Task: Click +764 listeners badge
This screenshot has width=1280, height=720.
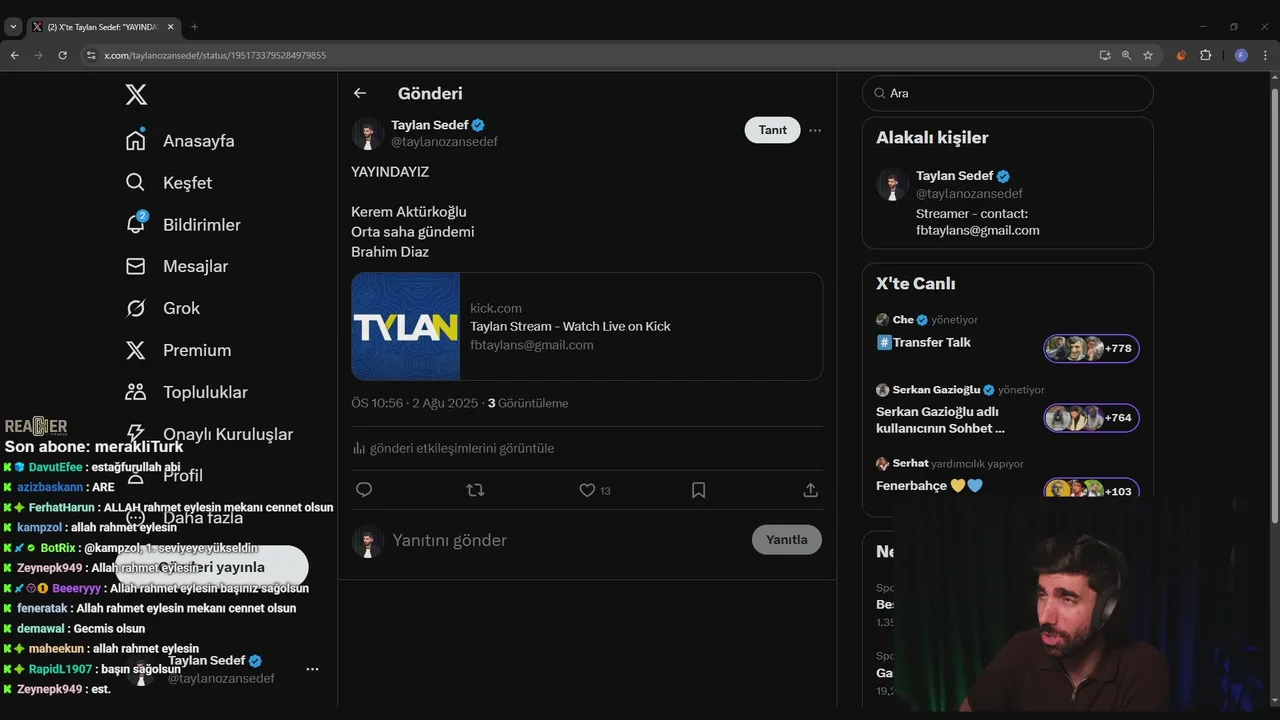Action: [1092, 418]
